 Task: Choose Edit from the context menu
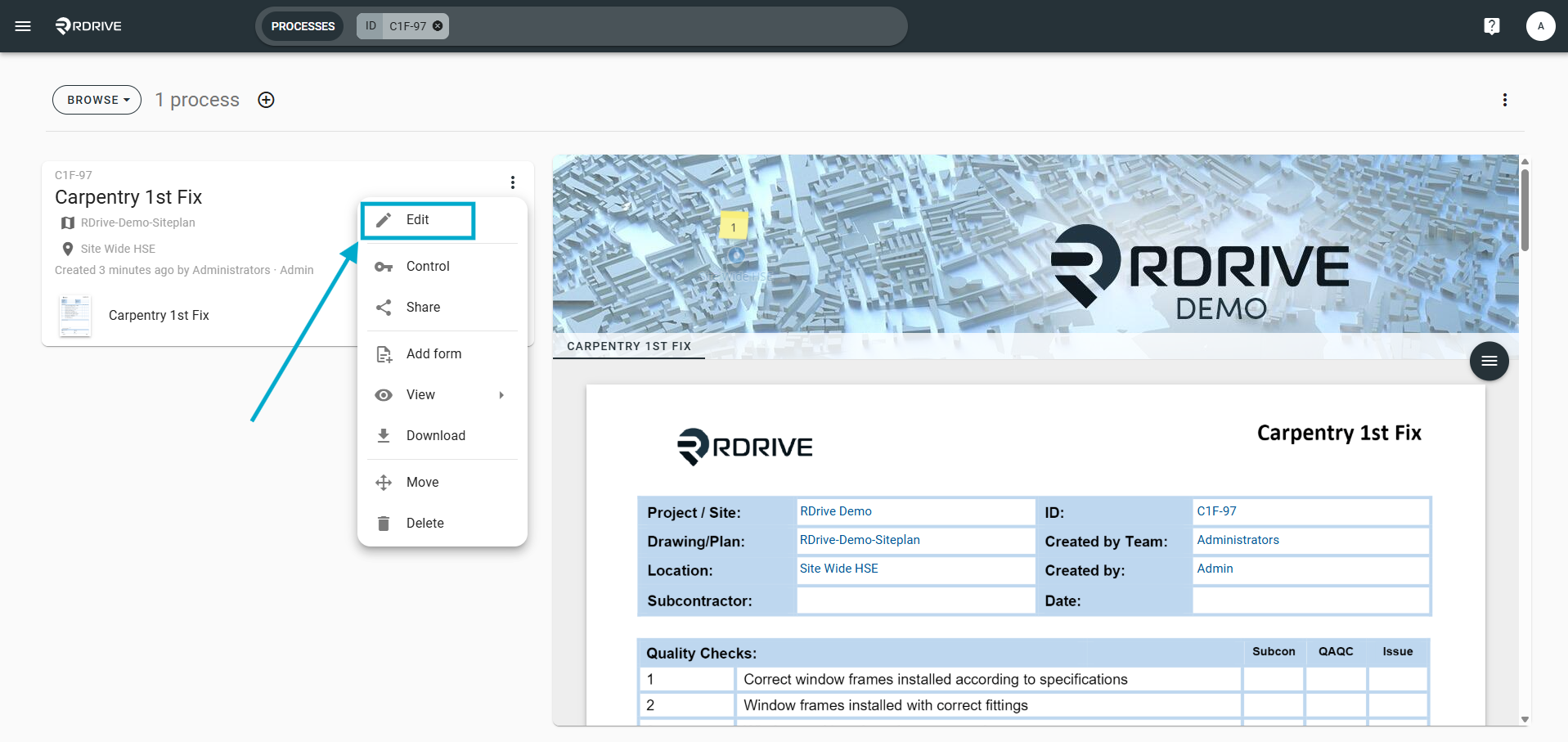pyautogui.click(x=418, y=220)
